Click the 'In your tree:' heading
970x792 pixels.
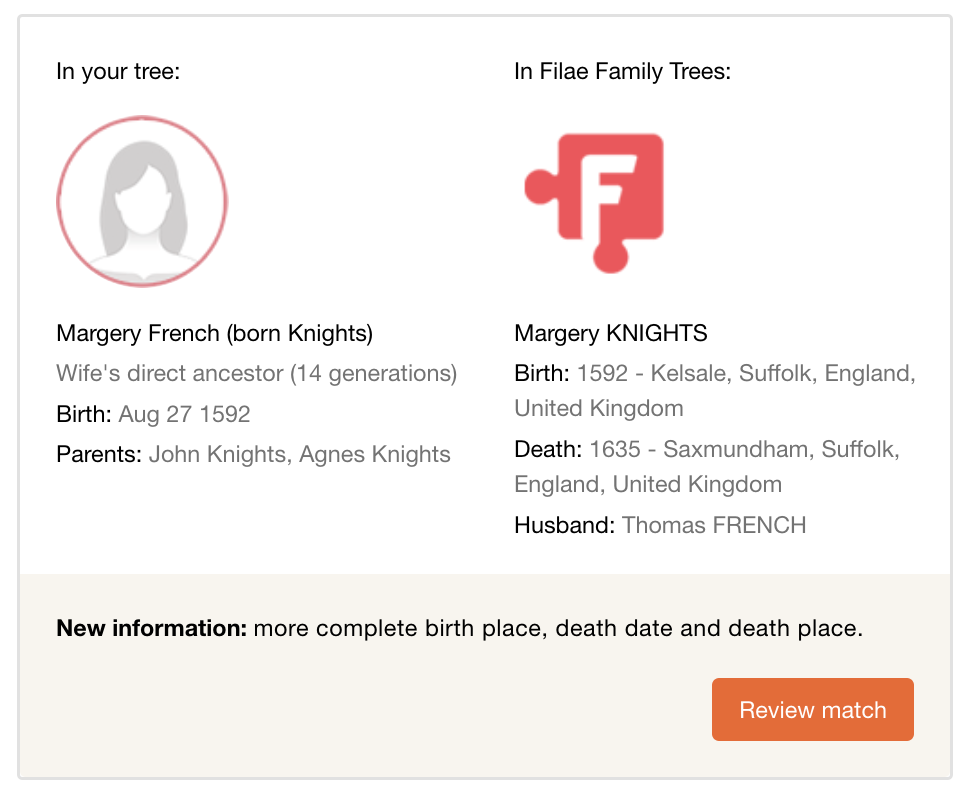(118, 72)
